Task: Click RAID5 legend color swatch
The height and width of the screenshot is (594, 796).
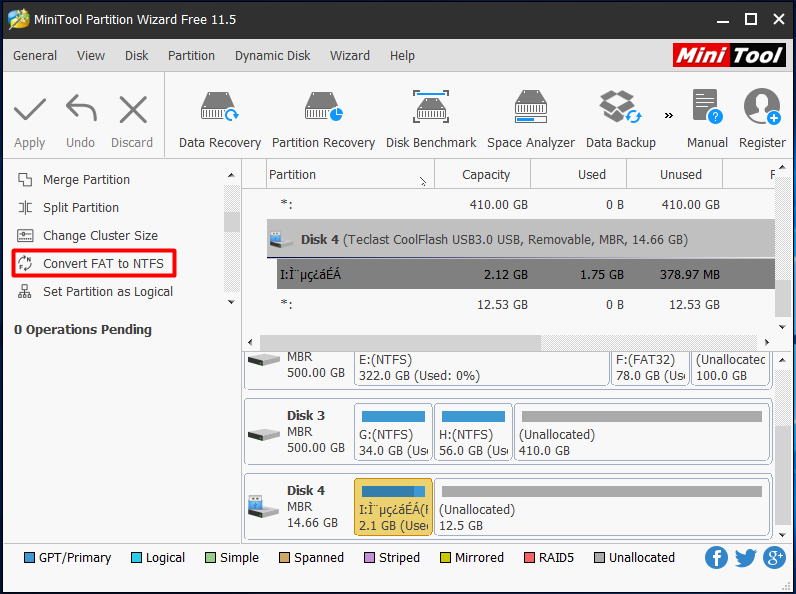Action: point(529,557)
